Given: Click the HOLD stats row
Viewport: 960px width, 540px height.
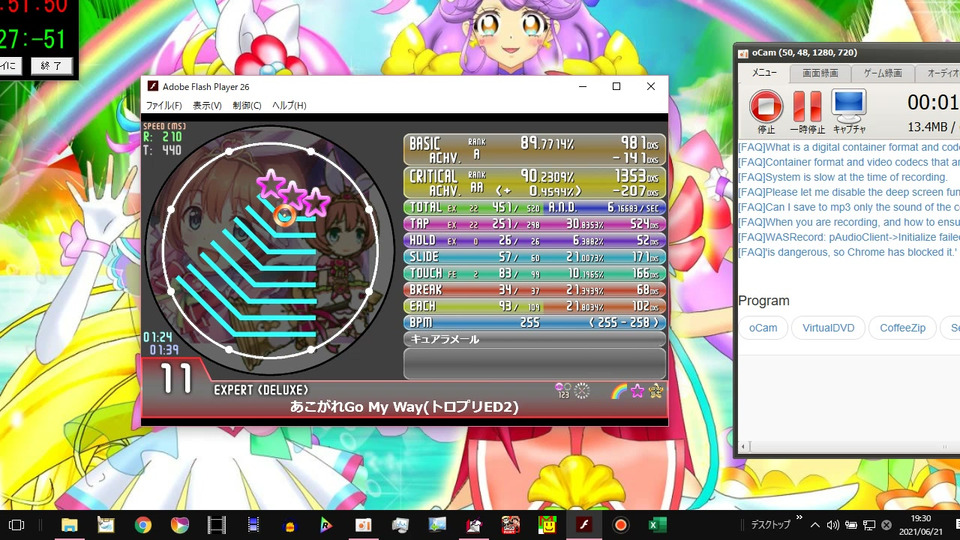Looking at the screenshot, I should [x=534, y=241].
